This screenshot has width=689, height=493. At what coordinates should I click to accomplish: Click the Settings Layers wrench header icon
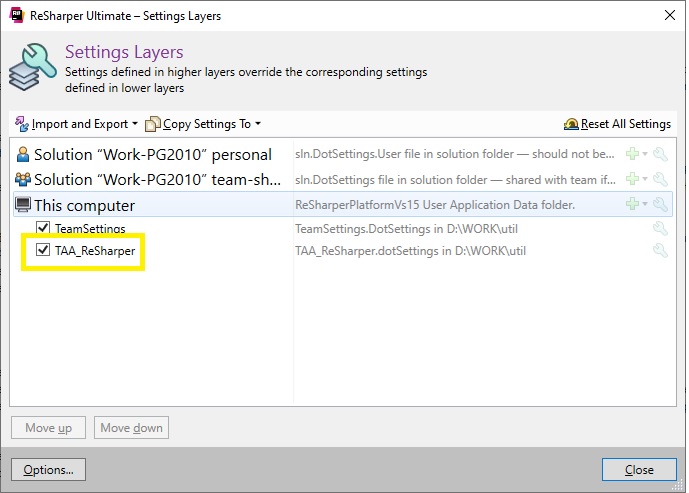pos(33,67)
